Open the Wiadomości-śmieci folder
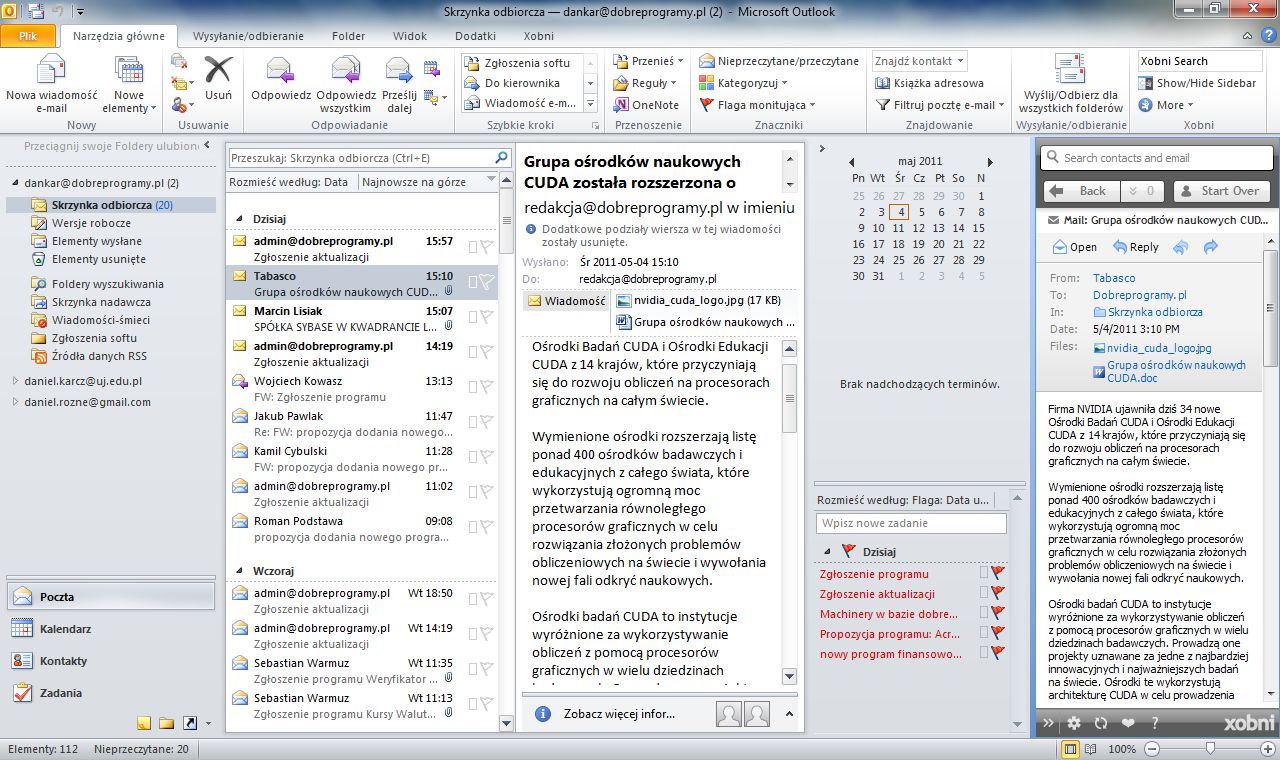 pos(101,320)
